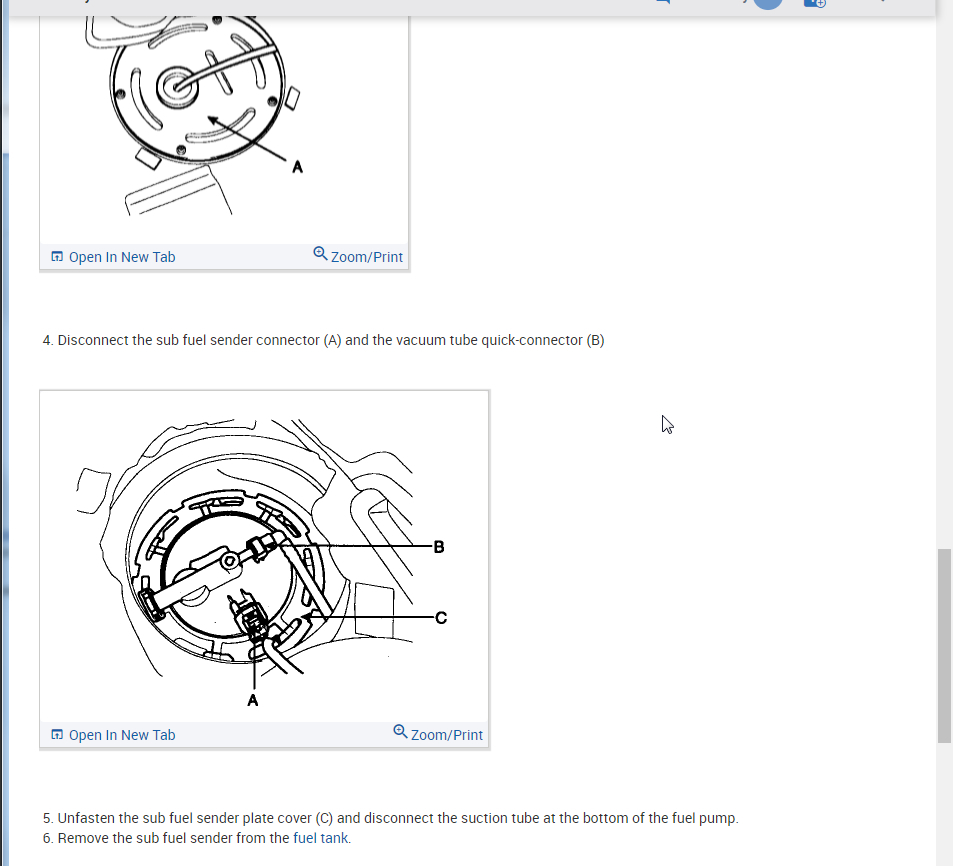Viewport: 953px width, 866px height.
Task: Click the circular cover plate diagram image
Action: (224, 128)
